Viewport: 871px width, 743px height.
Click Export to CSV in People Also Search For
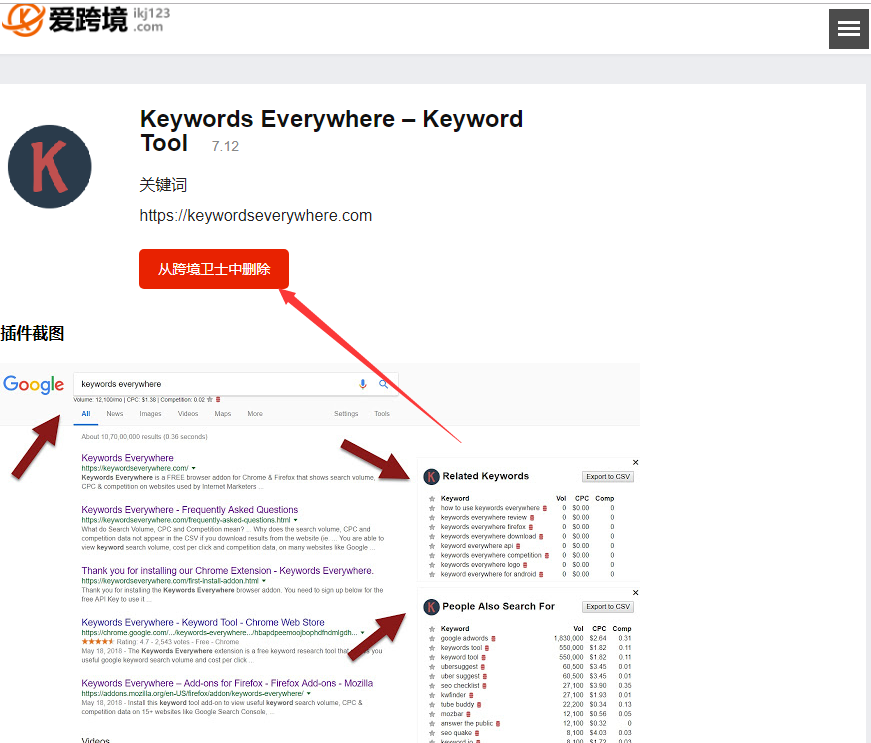pos(608,606)
